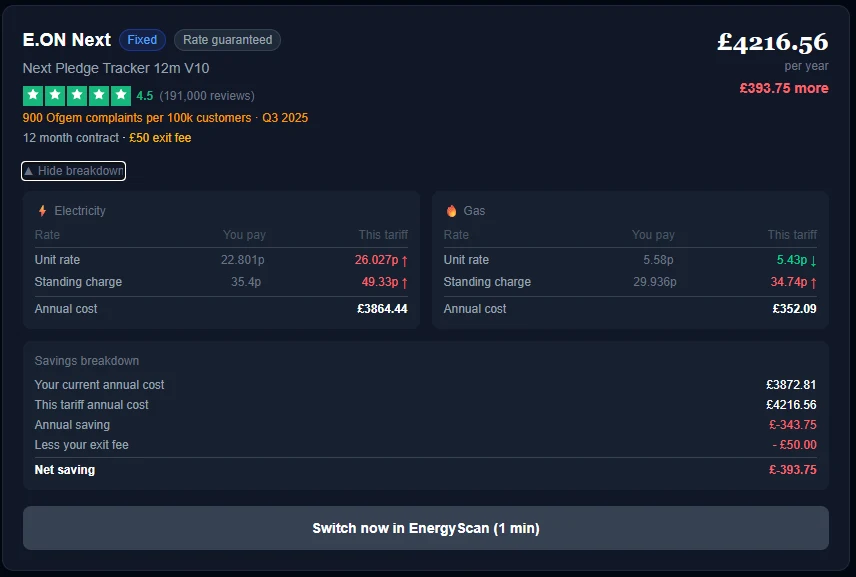Click the Gas flame icon

[451, 211]
